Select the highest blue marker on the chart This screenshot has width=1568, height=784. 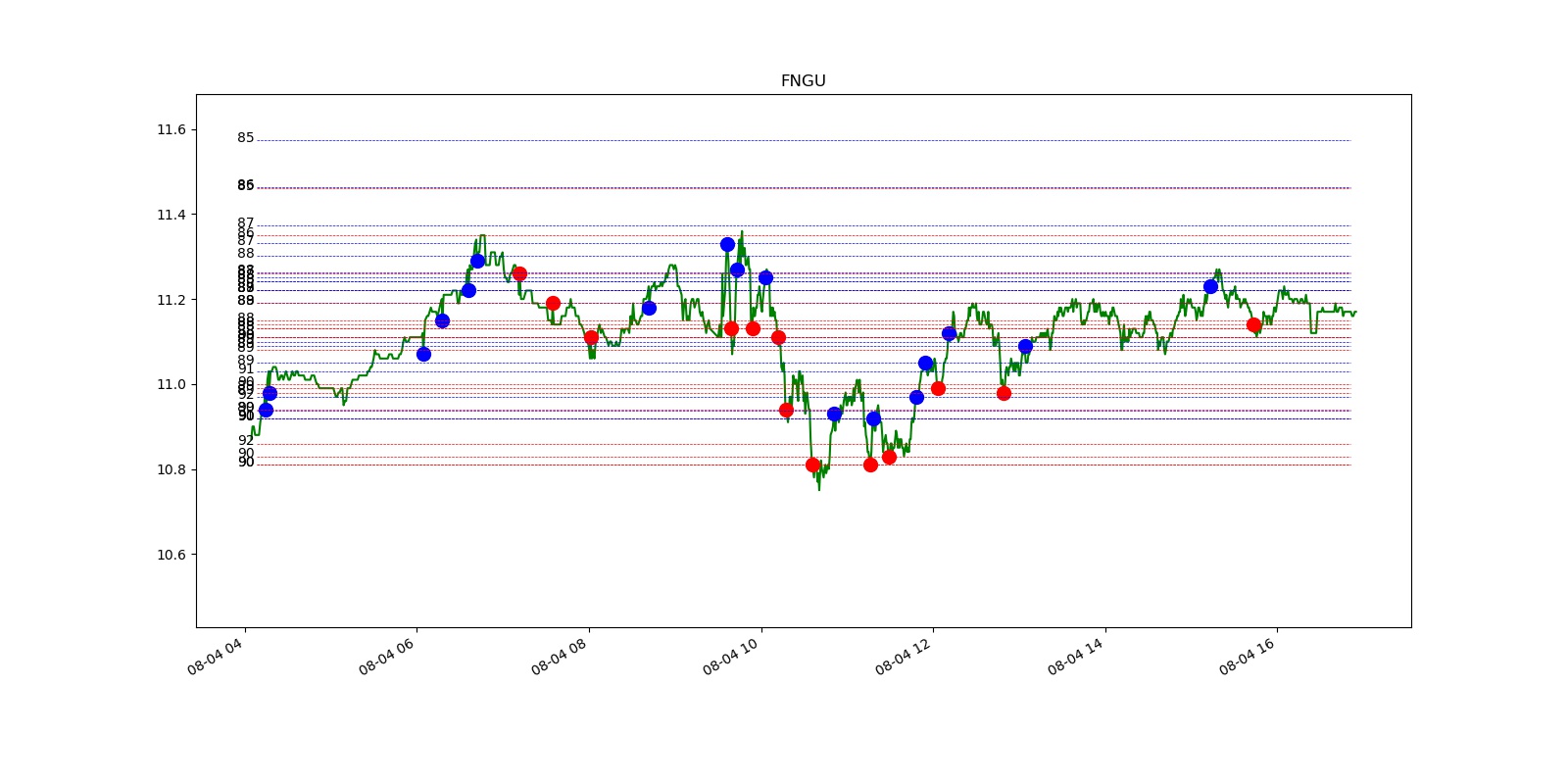point(727,244)
